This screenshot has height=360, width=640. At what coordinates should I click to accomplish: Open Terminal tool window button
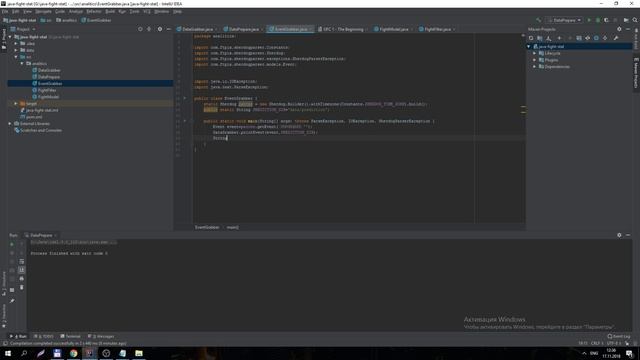[x=71, y=336]
